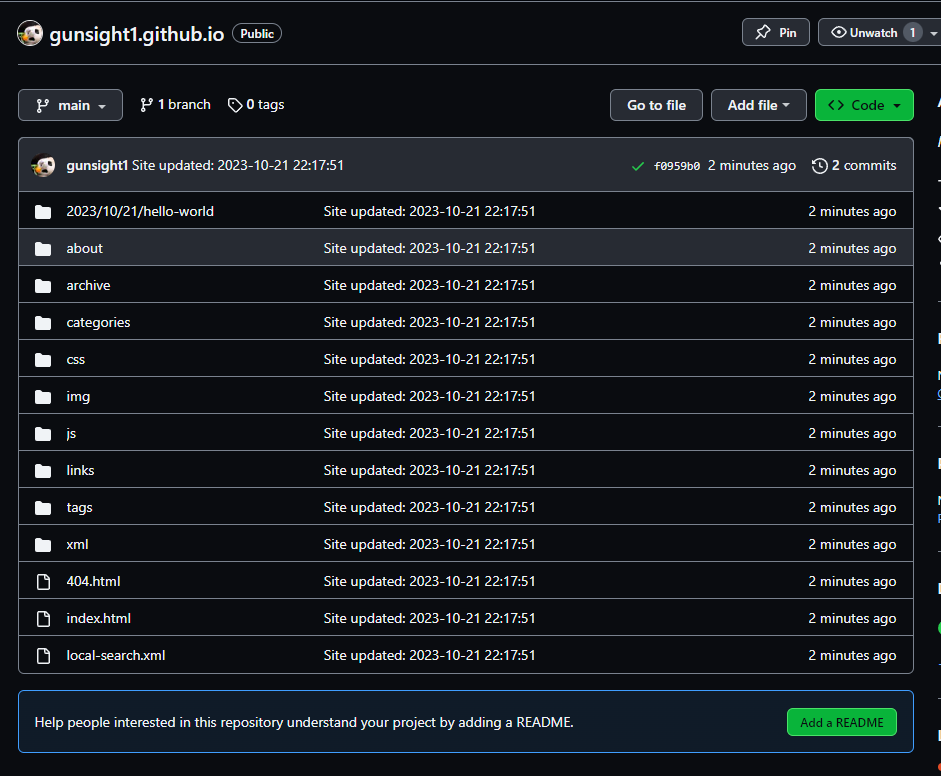The width and height of the screenshot is (941, 776).
Task: Click the tag icon next to 0 tags
Action: (x=235, y=105)
